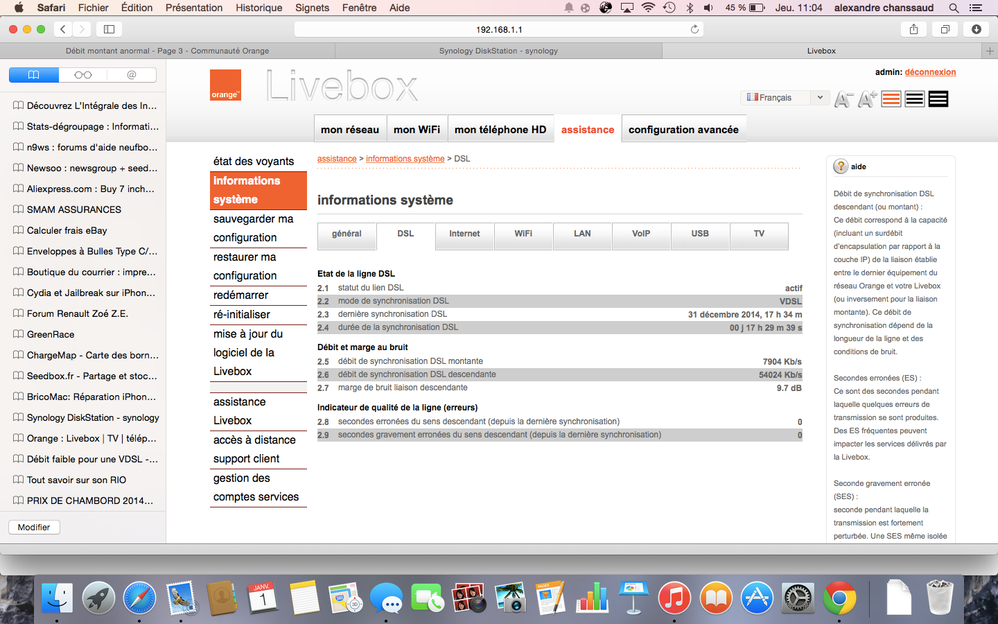
Task: Open the VoIP information tab
Action: click(x=640, y=234)
